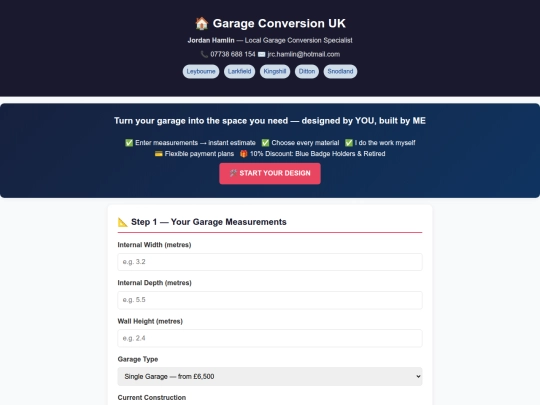Image resolution: width=540 pixels, height=405 pixels.
Task: Click the phone icon next to 07738 688 154
Action: pos(204,54)
